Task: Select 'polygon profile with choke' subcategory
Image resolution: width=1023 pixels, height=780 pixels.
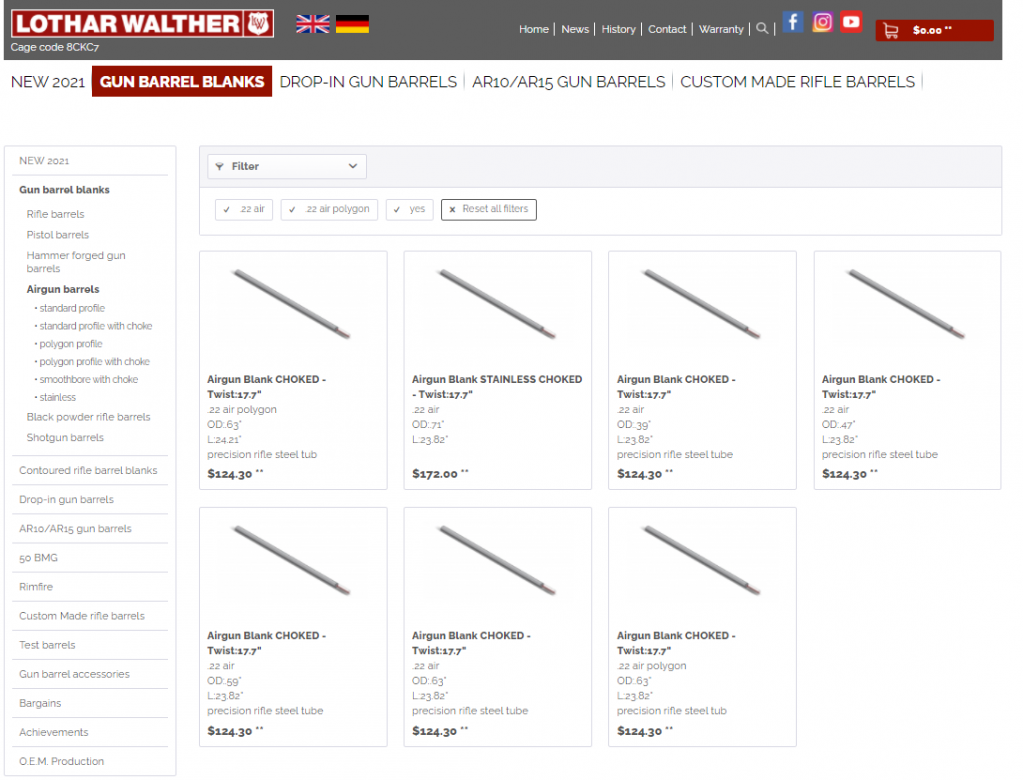Action: (x=94, y=361)
